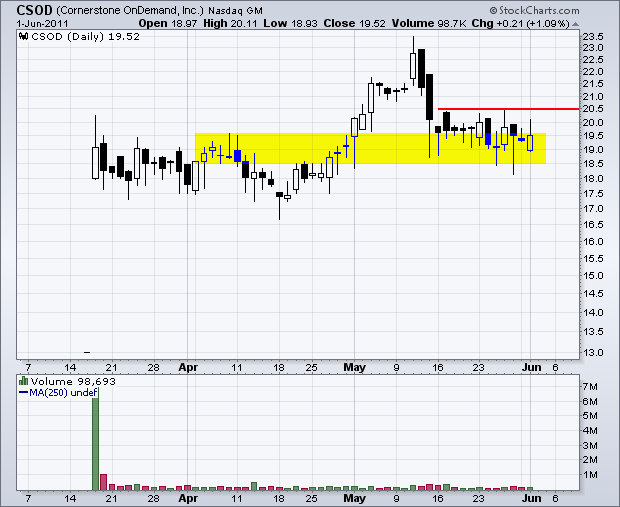620x507 pixels.
Task: Click the 21 date label under the price chart
Action: (112, 367)
